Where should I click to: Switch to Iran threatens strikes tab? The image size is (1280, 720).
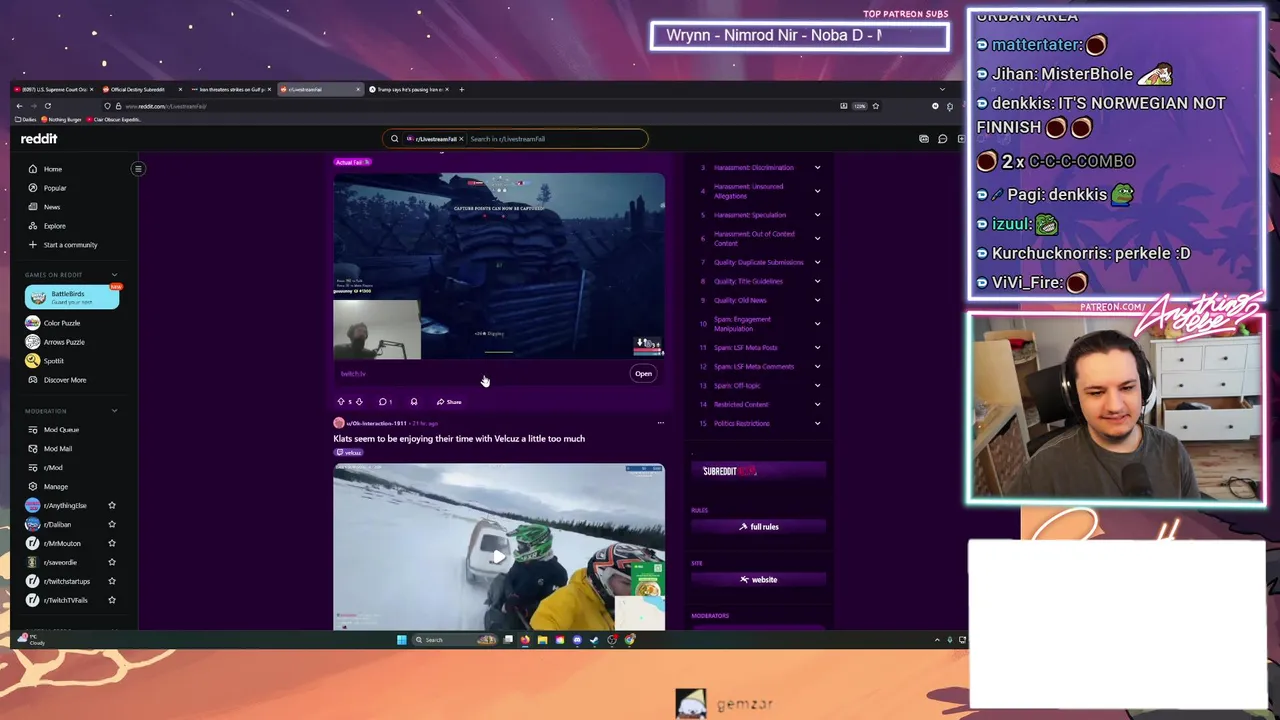(232, 90)
